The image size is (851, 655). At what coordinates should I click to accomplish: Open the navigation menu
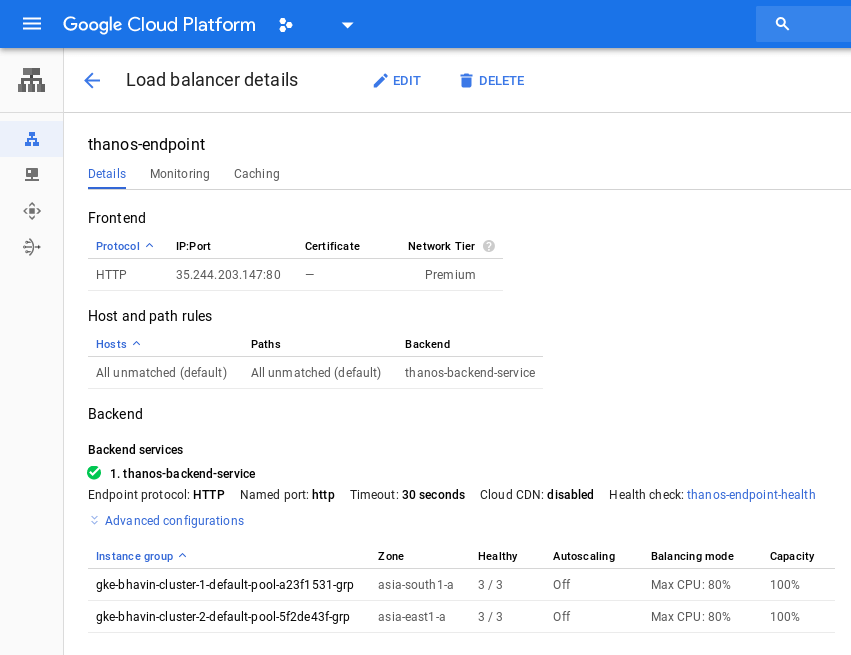coord(32,24)
